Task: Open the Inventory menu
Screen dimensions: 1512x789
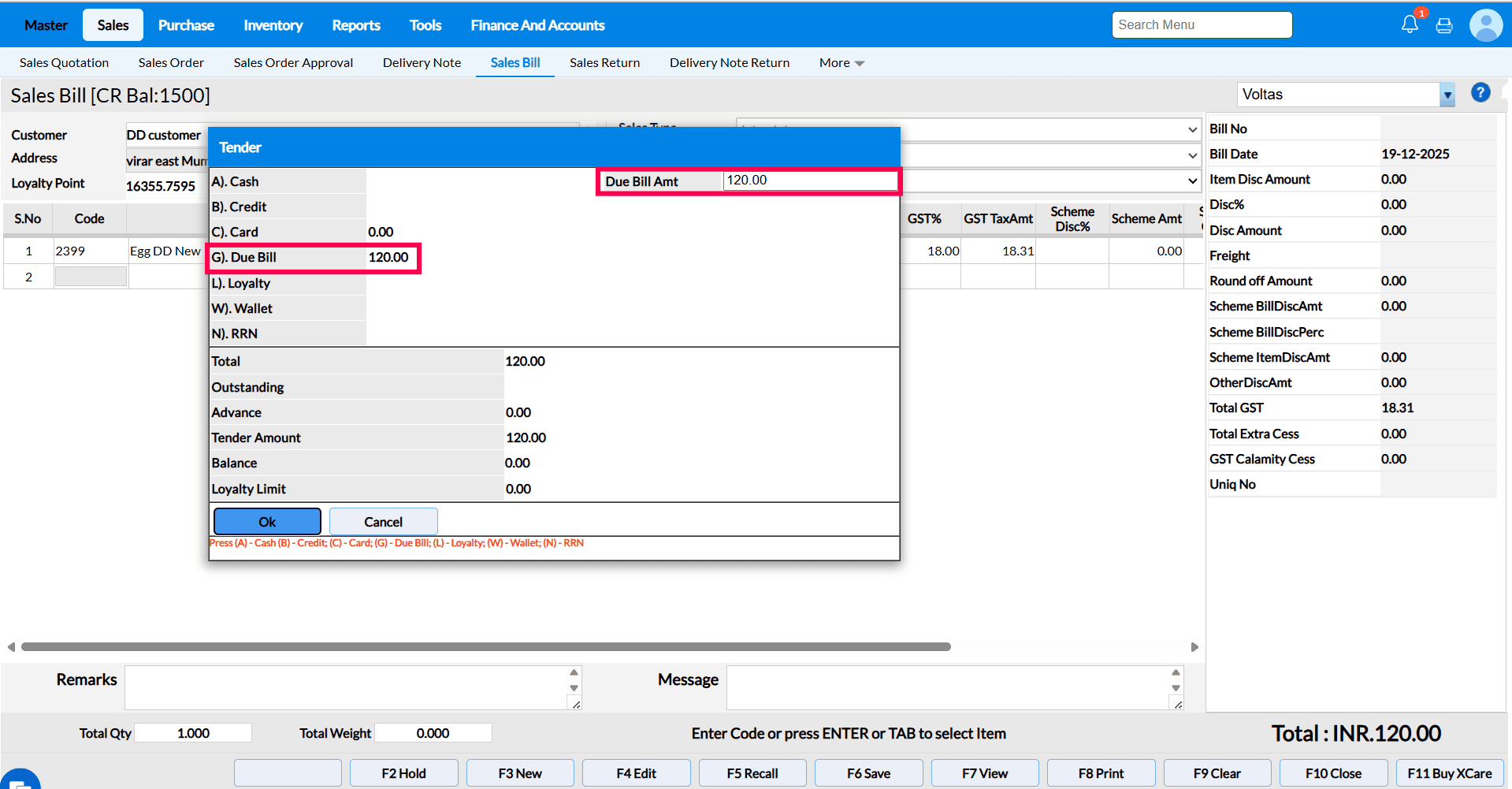Action: coord(273,25)
